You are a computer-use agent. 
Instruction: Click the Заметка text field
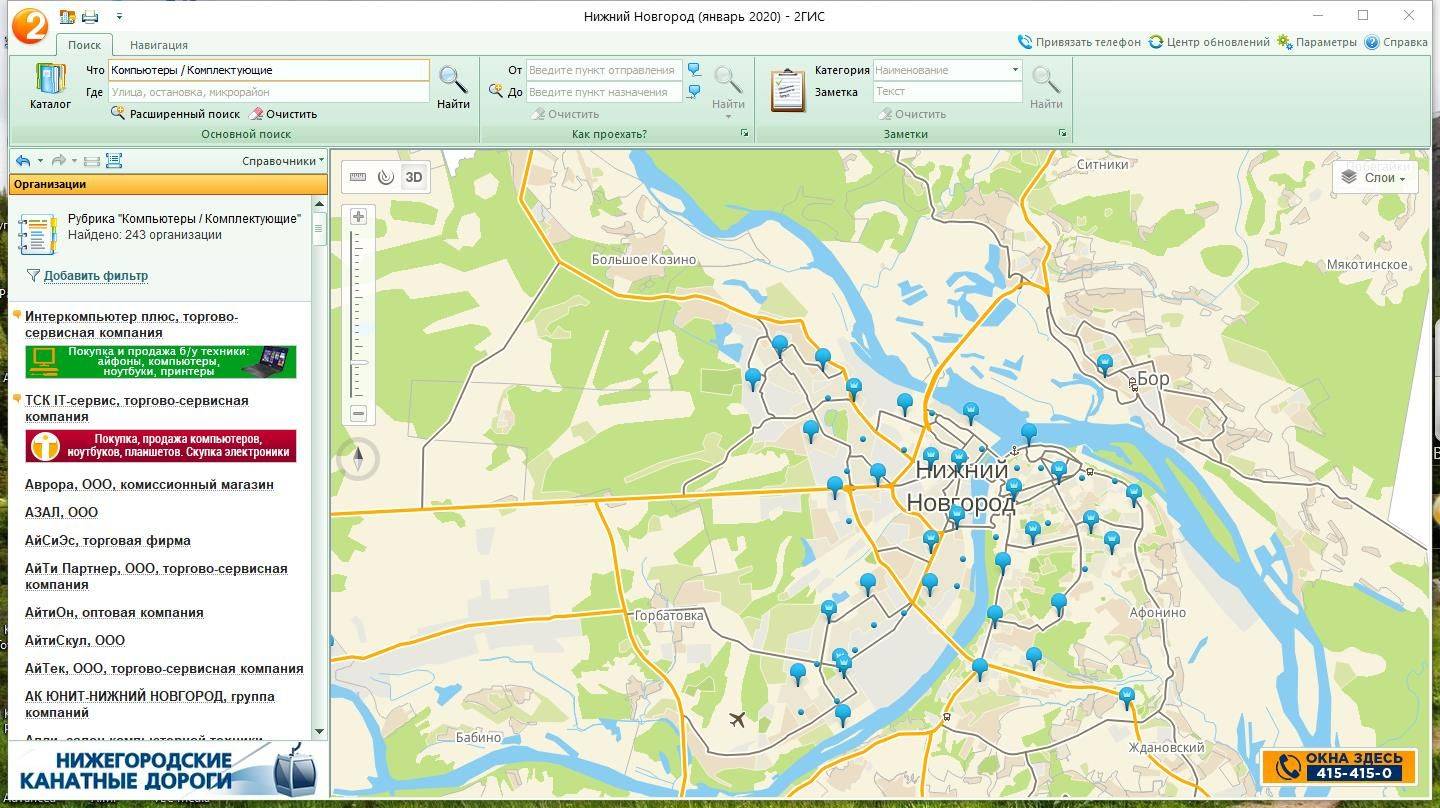click(x=947, y=92)
